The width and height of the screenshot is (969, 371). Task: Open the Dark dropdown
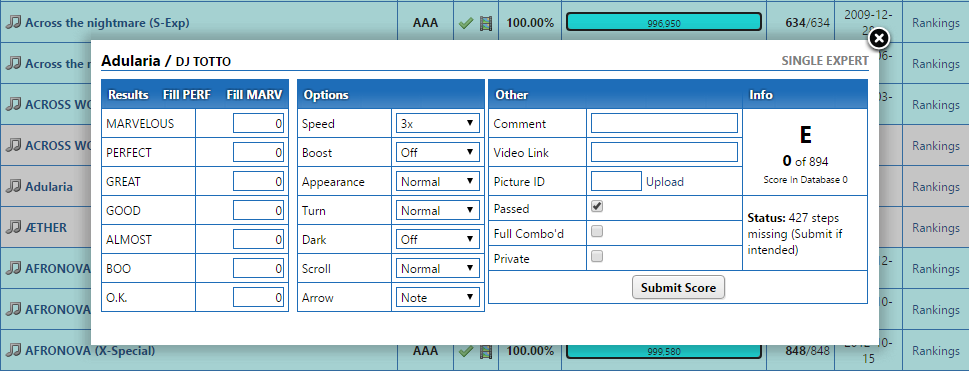tap(438, 239)
